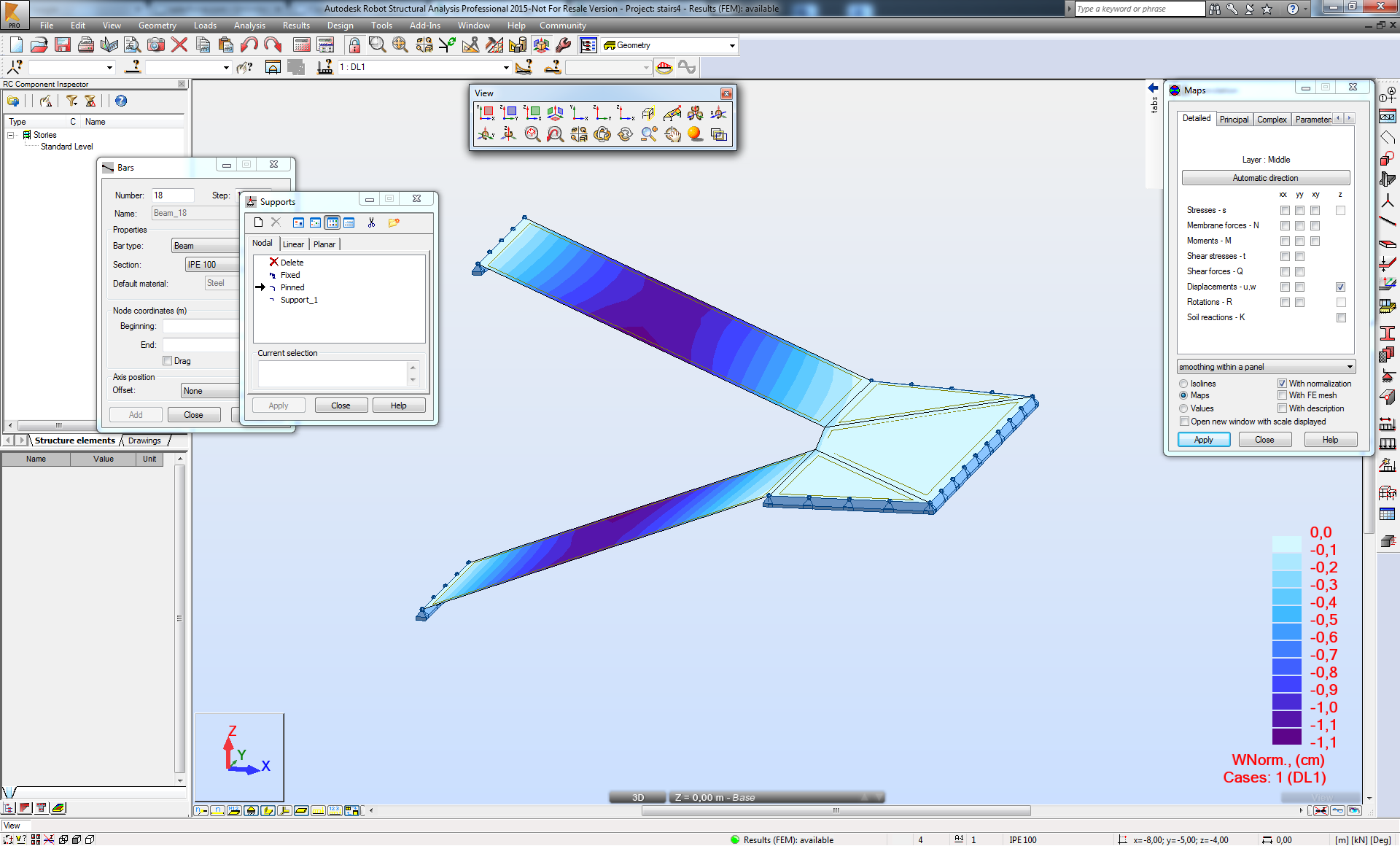Click new support definition icon in Supports dialog
This screenshot has width=1400, height=846.
pos(258,222)
